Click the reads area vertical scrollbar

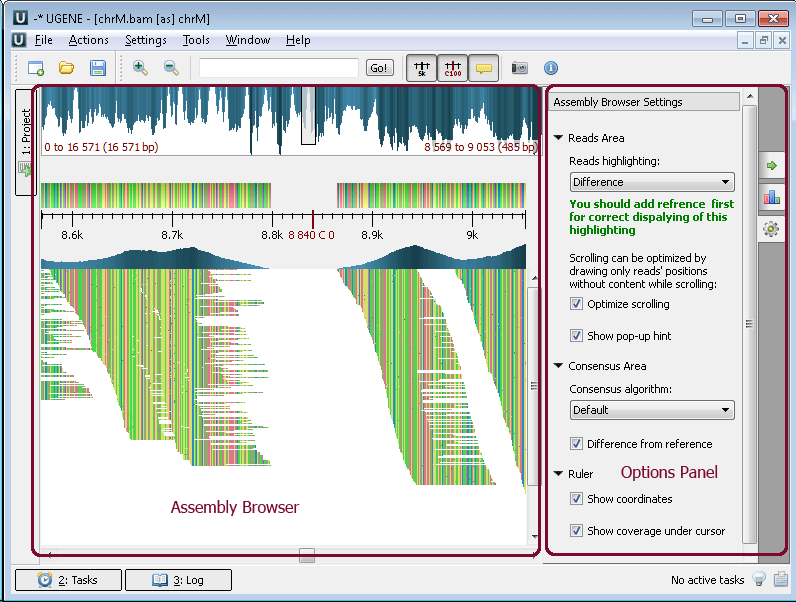[534, 386]
